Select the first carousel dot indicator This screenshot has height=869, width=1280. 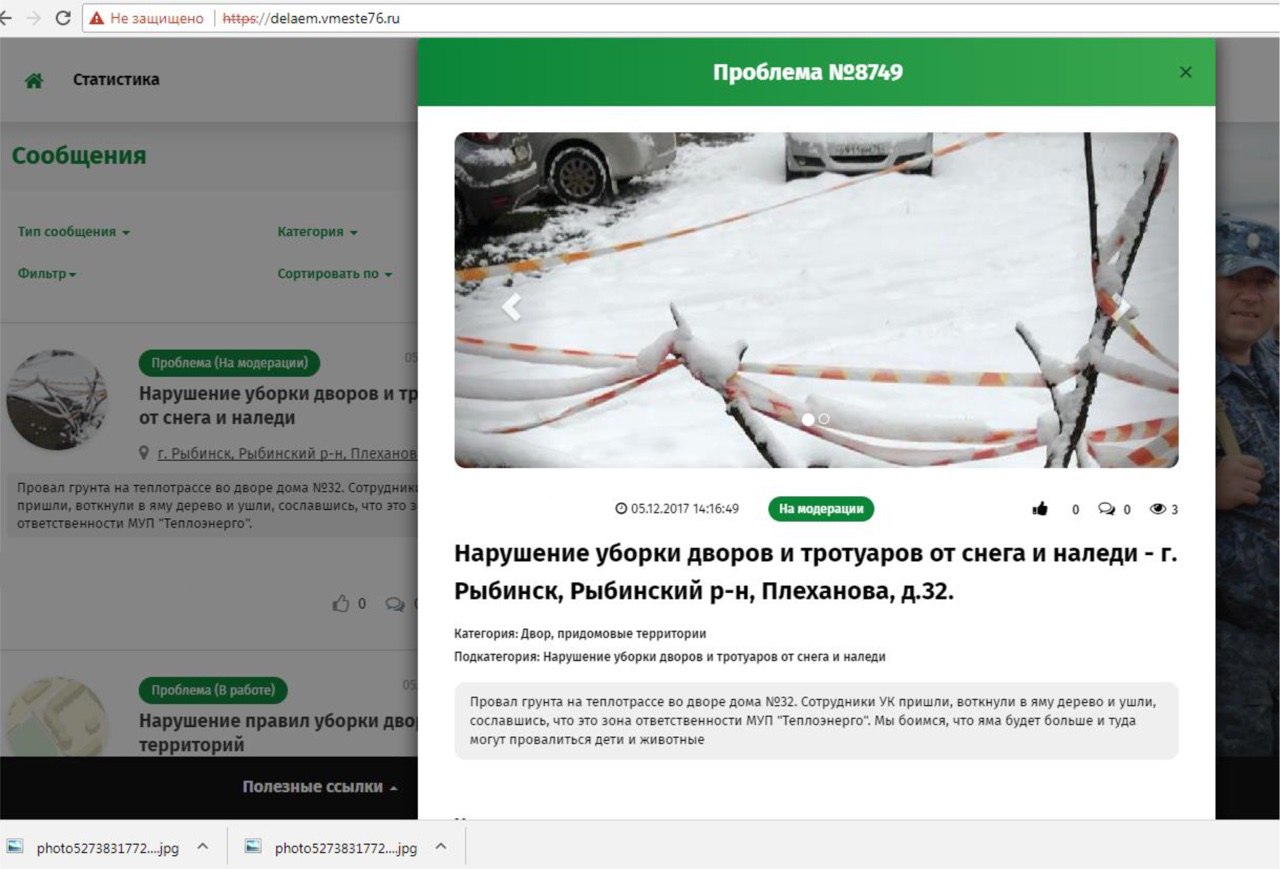pyautogui.click(x=808, y=419)
